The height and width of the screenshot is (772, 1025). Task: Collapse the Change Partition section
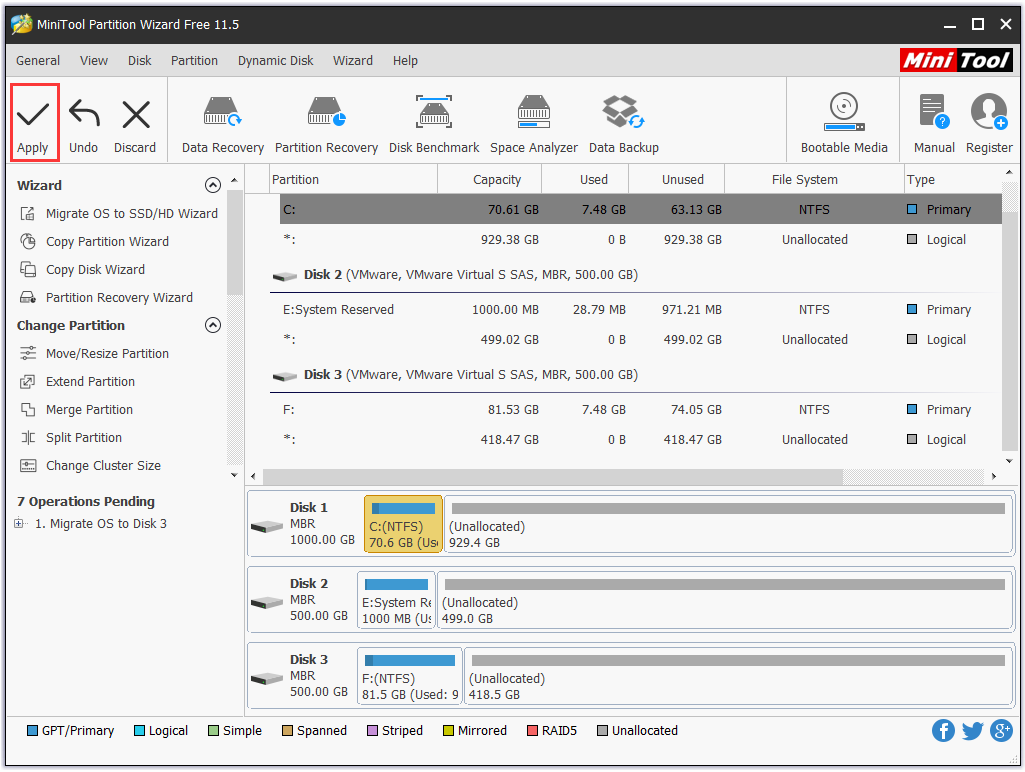[212, 326]
